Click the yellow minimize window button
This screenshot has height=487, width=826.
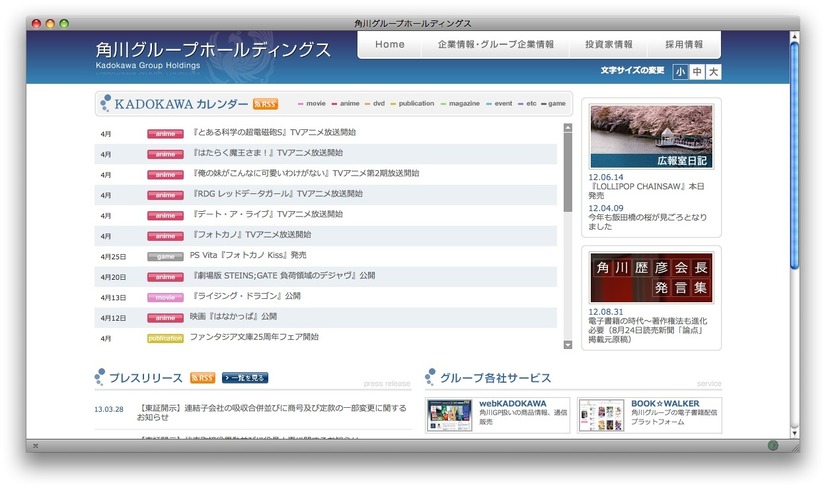[x=50, y=23]
